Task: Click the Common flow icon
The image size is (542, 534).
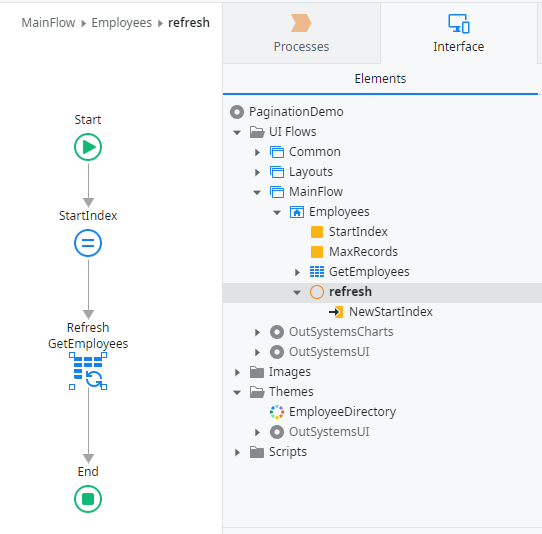Action: point(277,152)
